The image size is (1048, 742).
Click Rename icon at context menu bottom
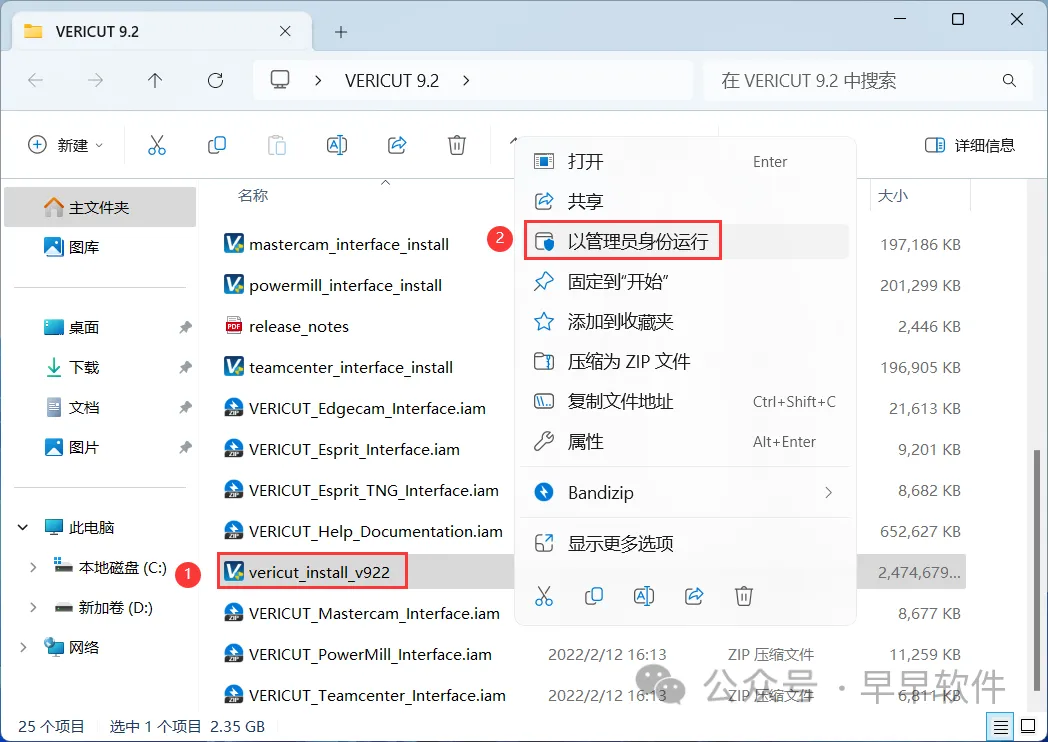[644, 596]
